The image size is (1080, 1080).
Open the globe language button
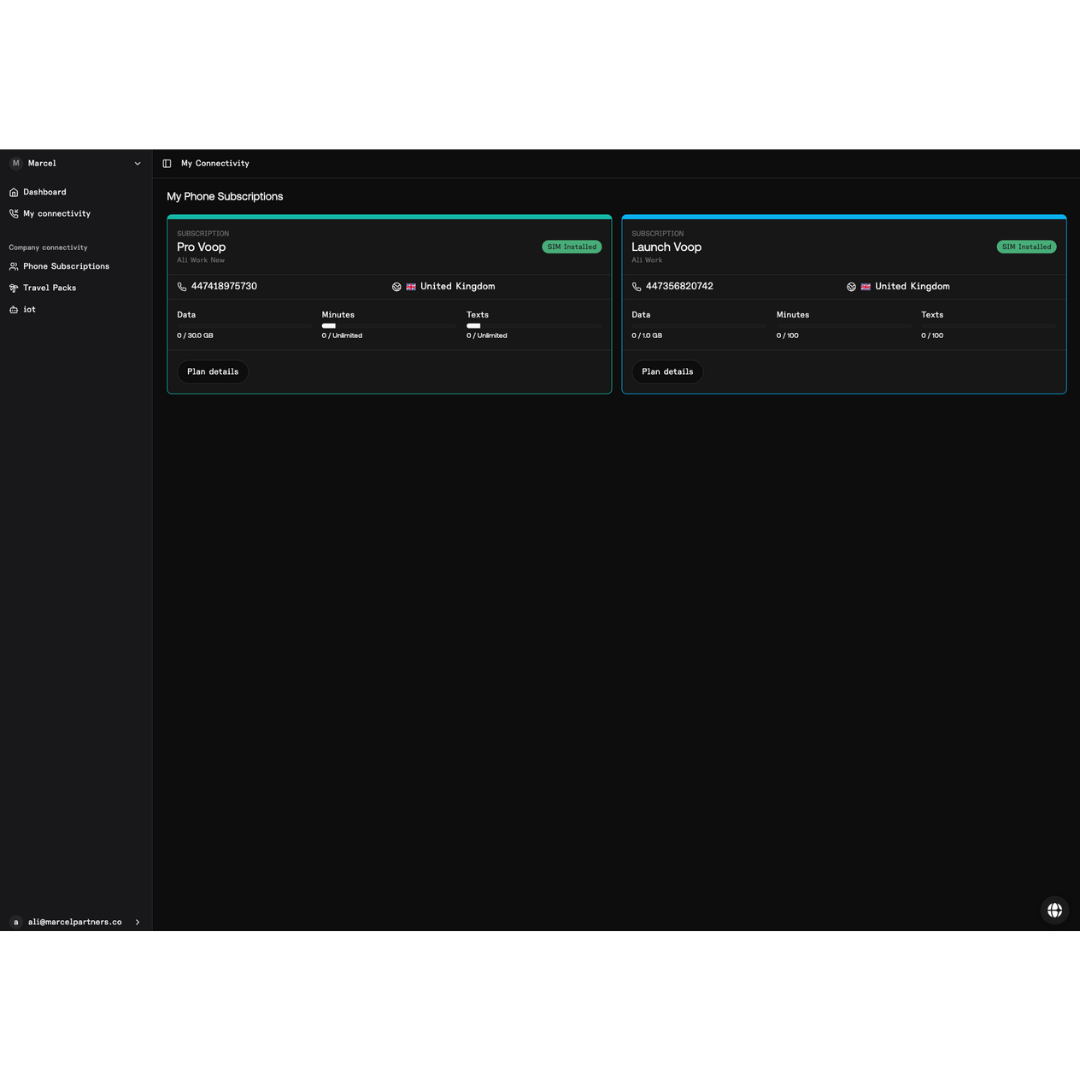pyautogui.click(x=1054, y=910)
